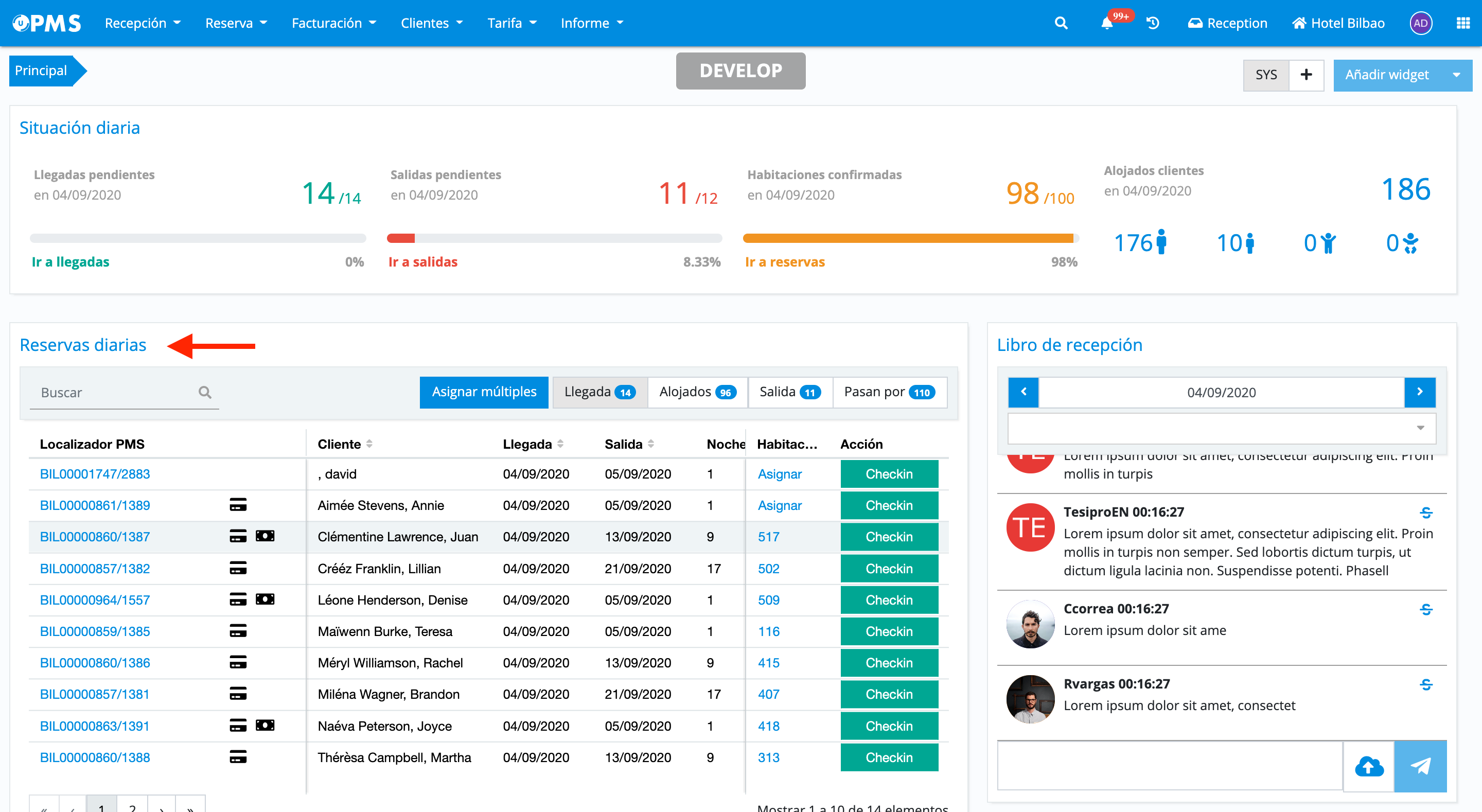Click the cloud upload icon
1482x812 pixels.
pyautogui.click(x=1369, y=766)
